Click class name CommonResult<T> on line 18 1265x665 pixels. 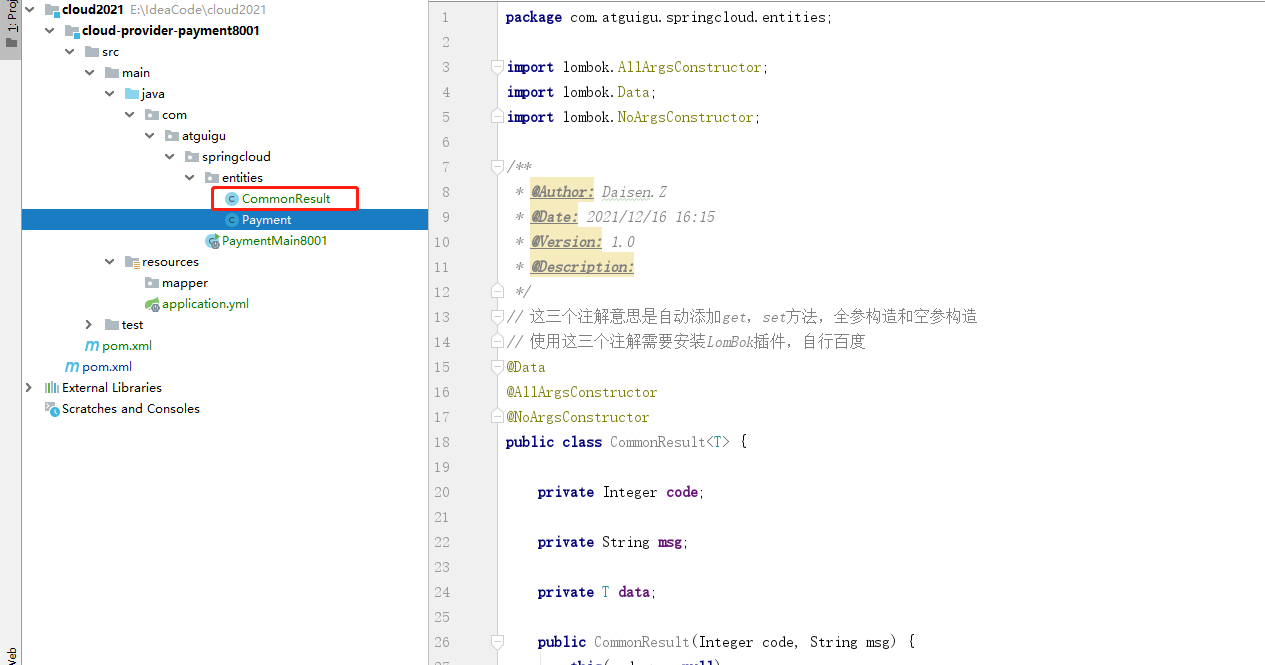[670, 442]
